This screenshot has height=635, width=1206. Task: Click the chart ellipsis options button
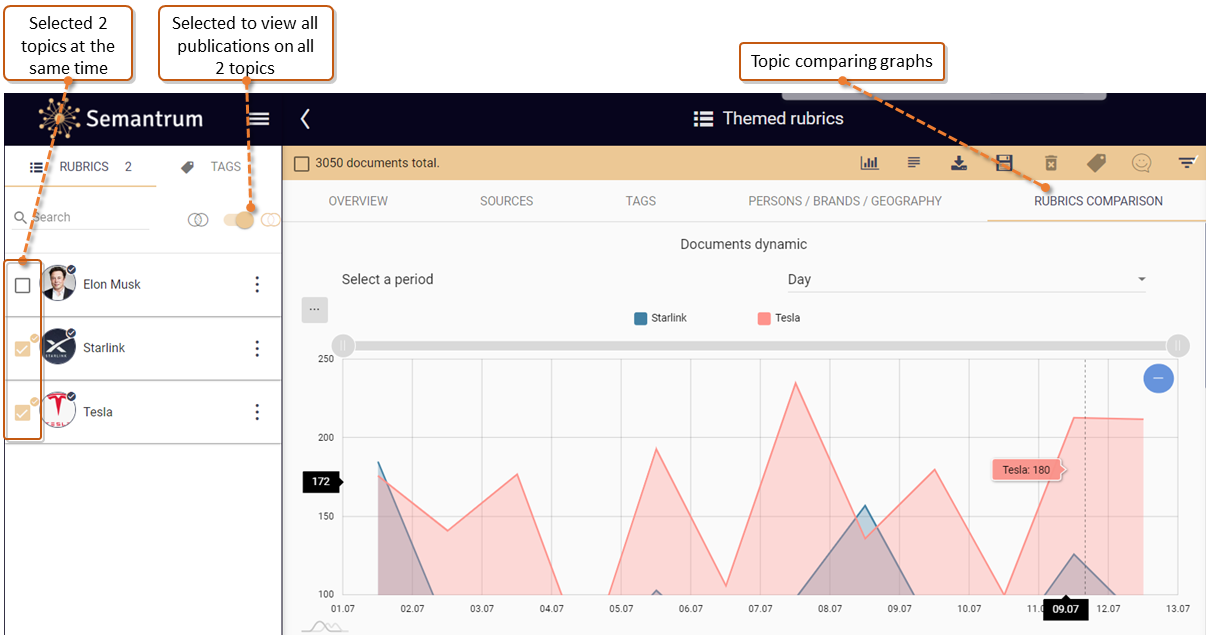click(x=315, y=310)
